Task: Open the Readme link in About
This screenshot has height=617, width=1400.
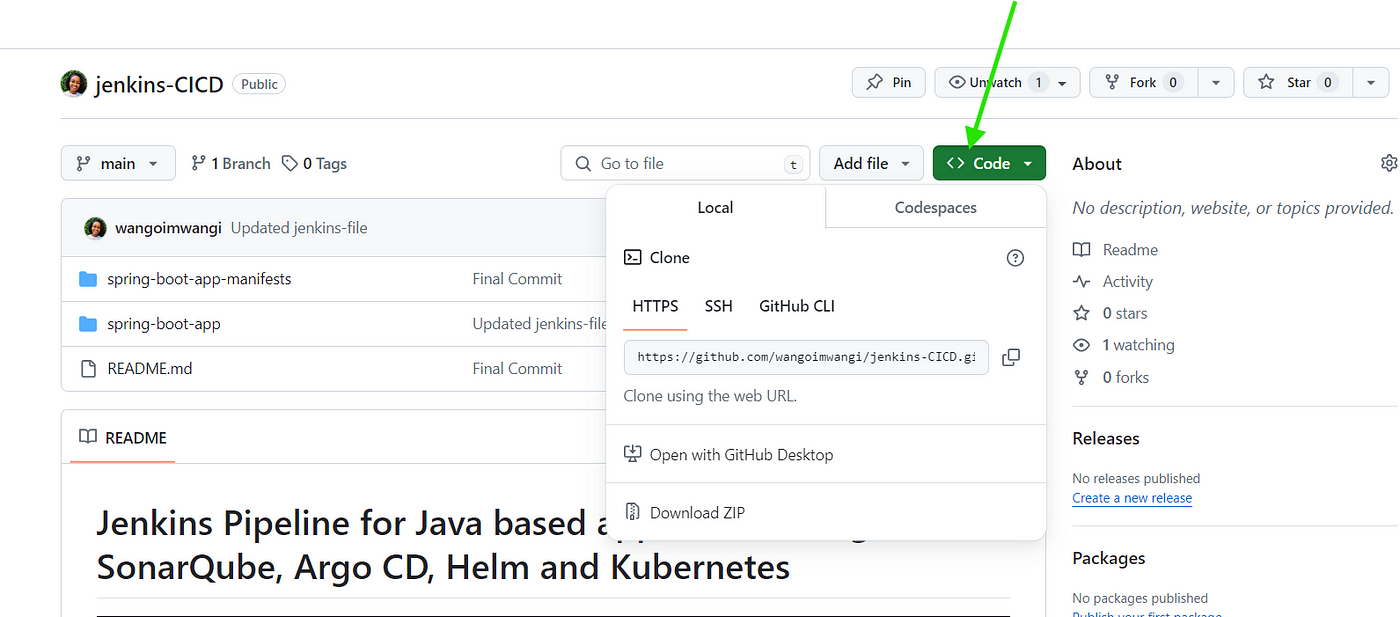Action: pyautogui.click(x=1130, y=249)
